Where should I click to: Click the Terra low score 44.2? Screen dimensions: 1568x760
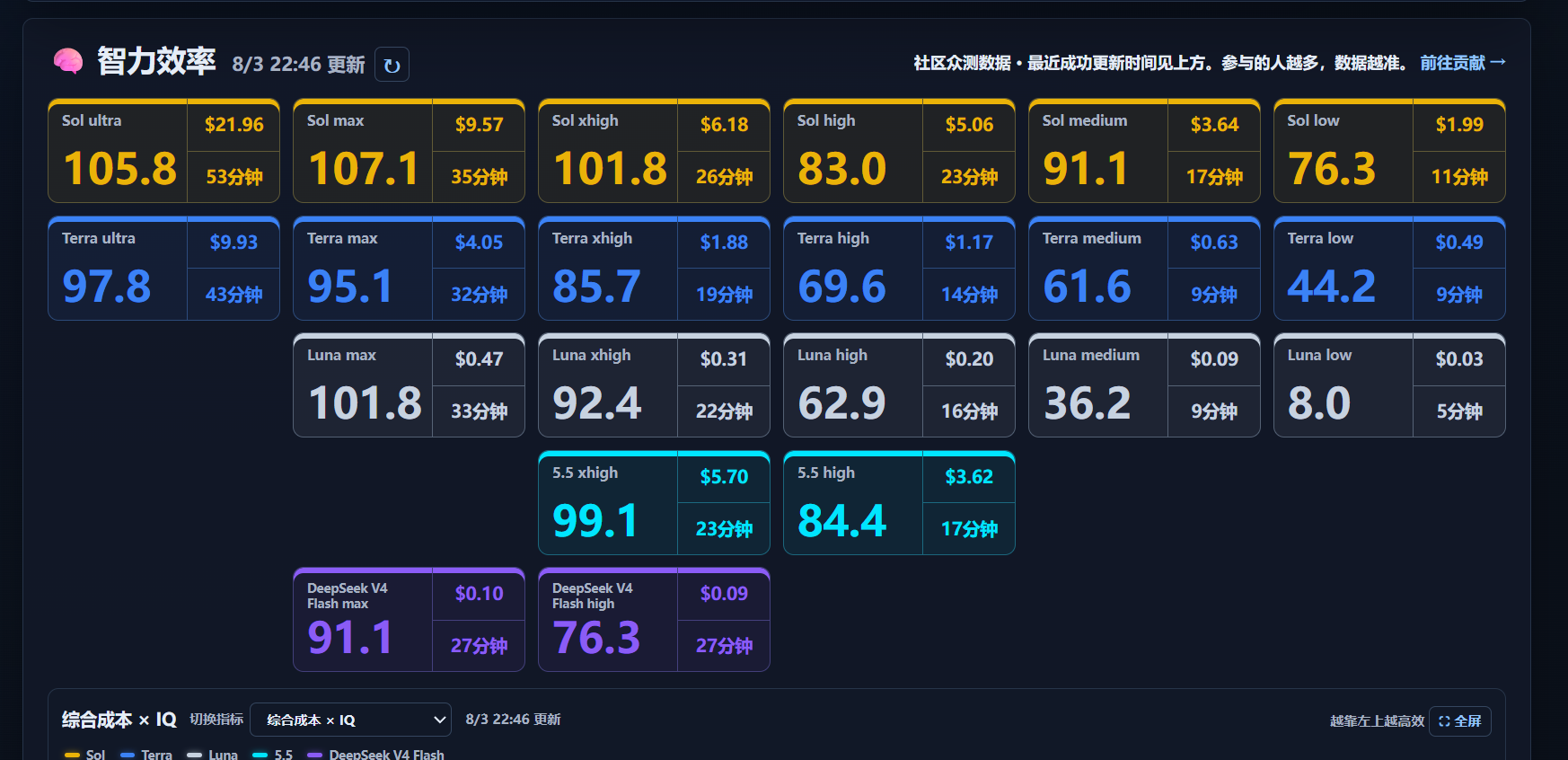coord(1332,287)
